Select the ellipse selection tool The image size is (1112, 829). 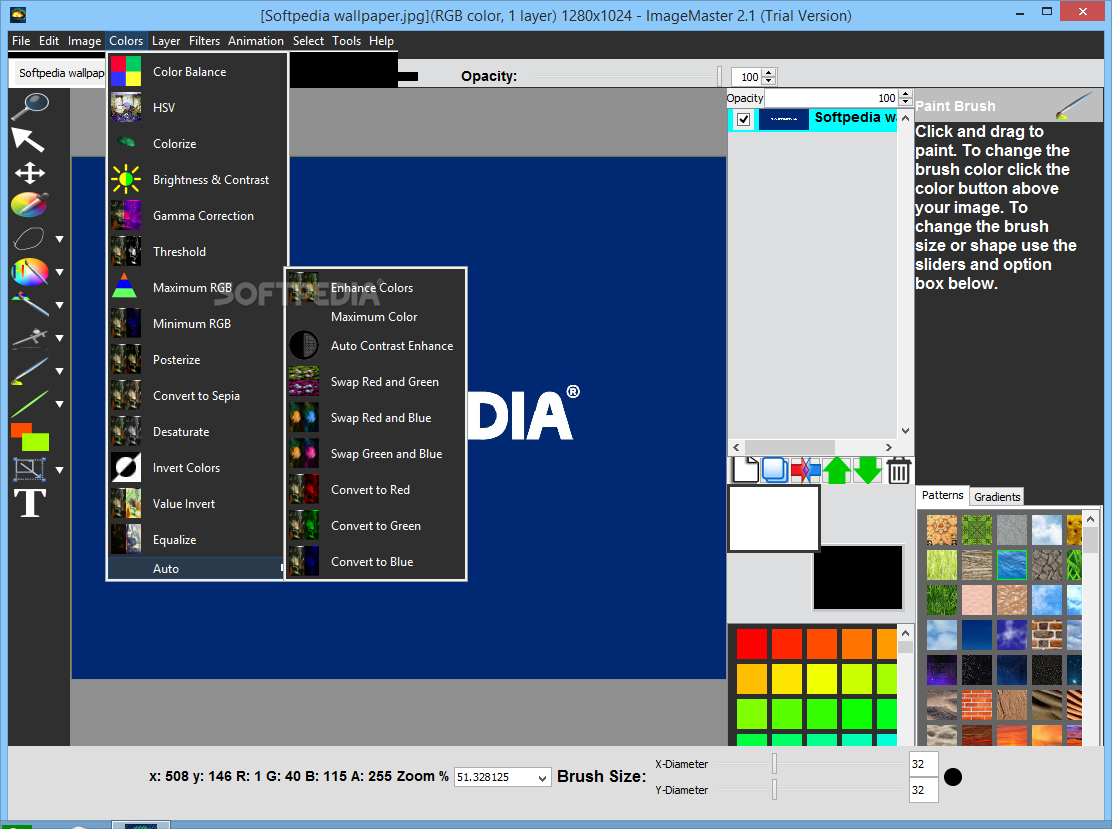click(28, 238)
